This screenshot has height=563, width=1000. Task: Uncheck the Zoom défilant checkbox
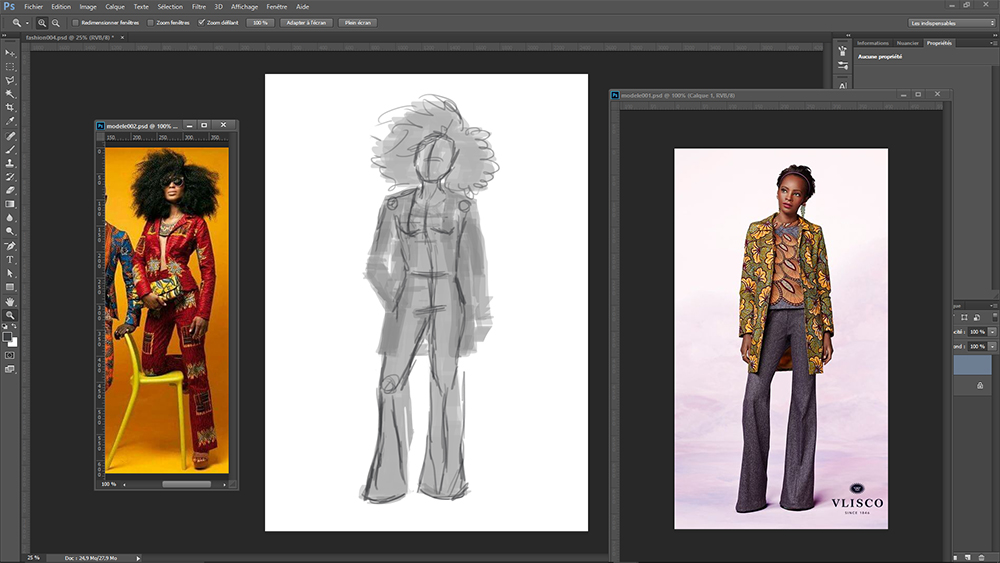201,22
